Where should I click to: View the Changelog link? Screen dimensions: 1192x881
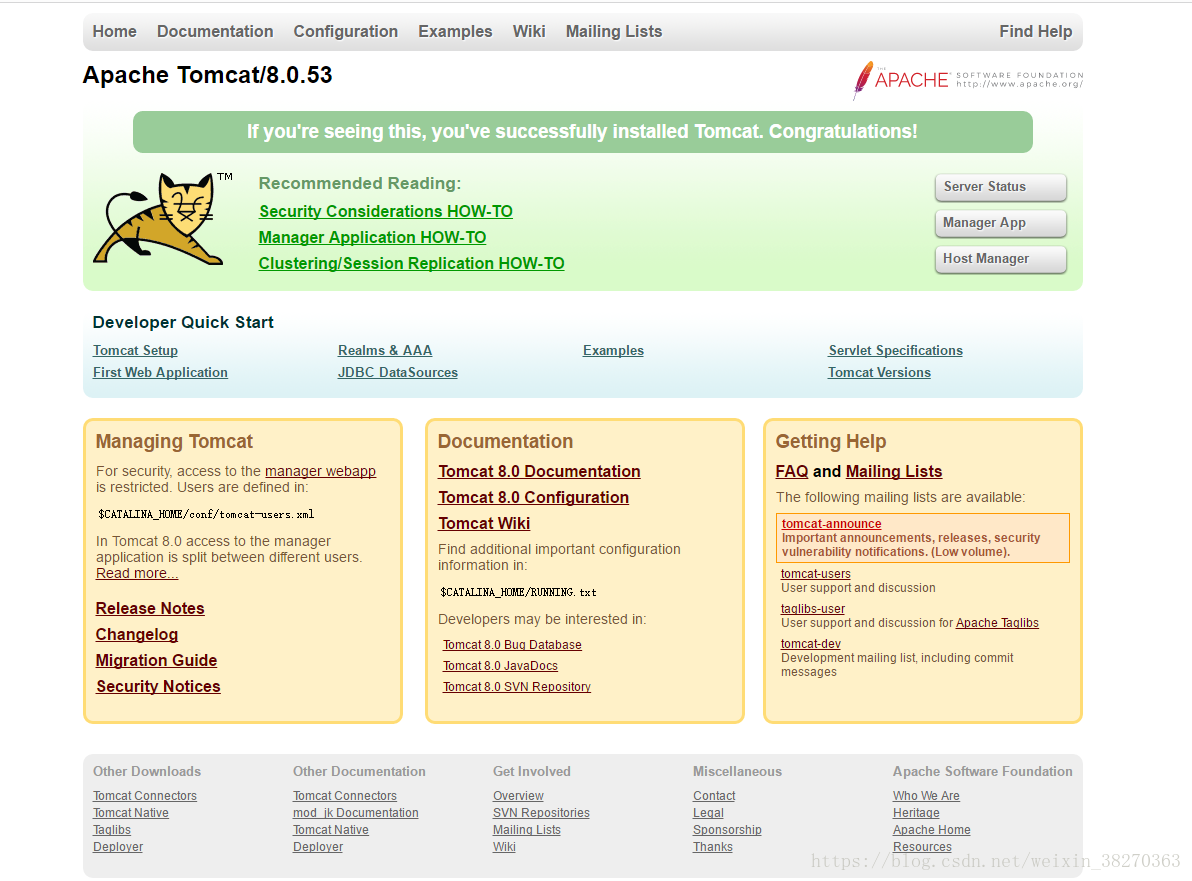[x=137, y=634]
